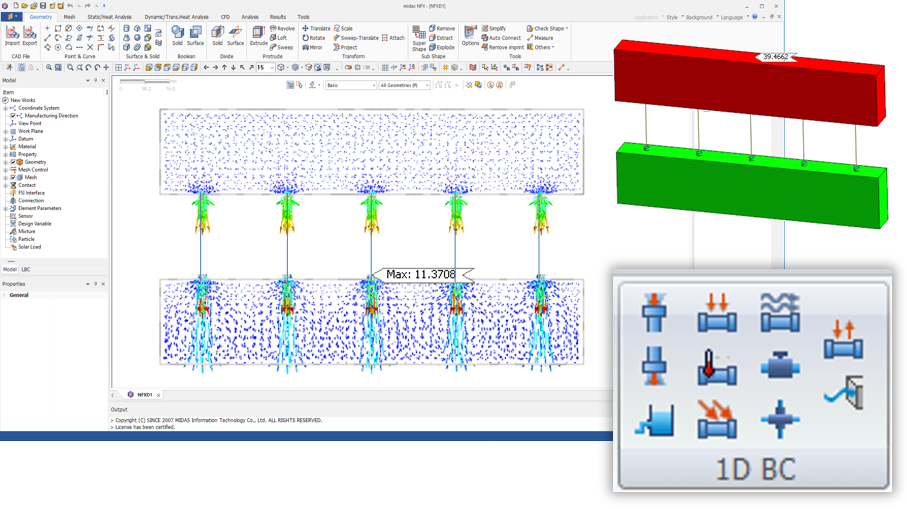Click the Simplify tool
Viewport: 907px width, 509px height.
(493, 28)
